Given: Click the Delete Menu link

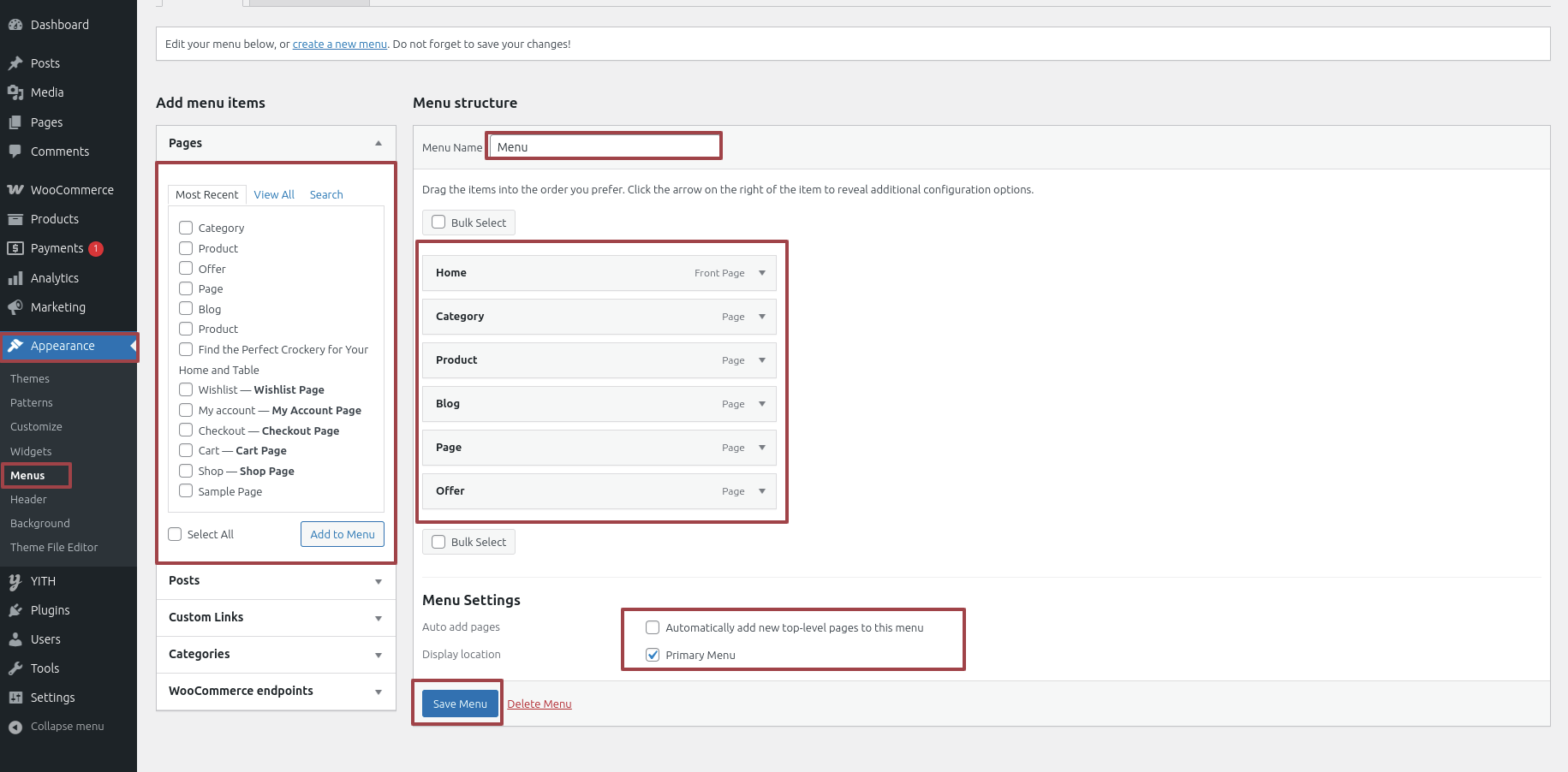Looking at the screenshot, I should (540, 704).
